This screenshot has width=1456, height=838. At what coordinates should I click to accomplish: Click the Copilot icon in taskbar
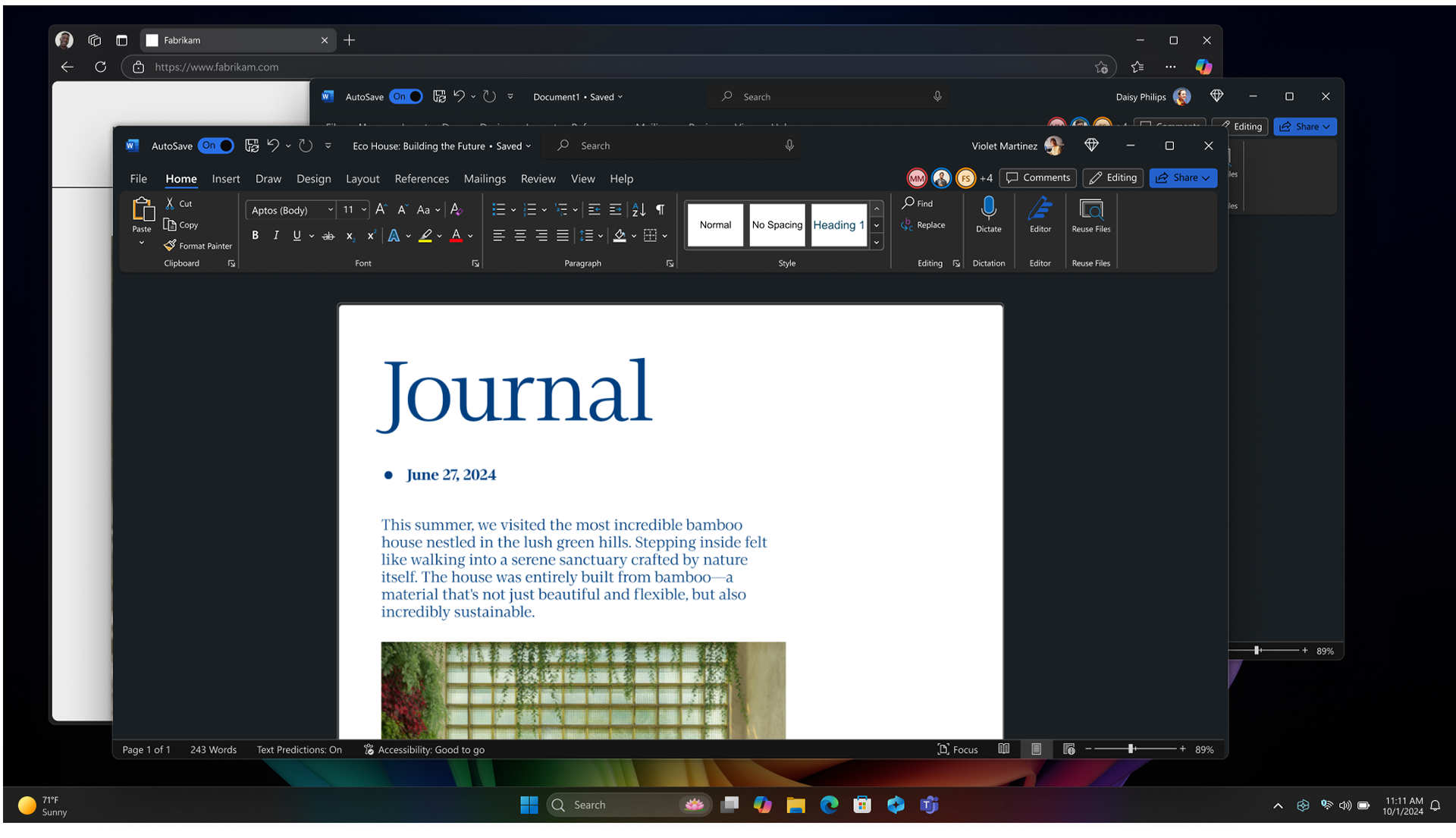(762, 805)
